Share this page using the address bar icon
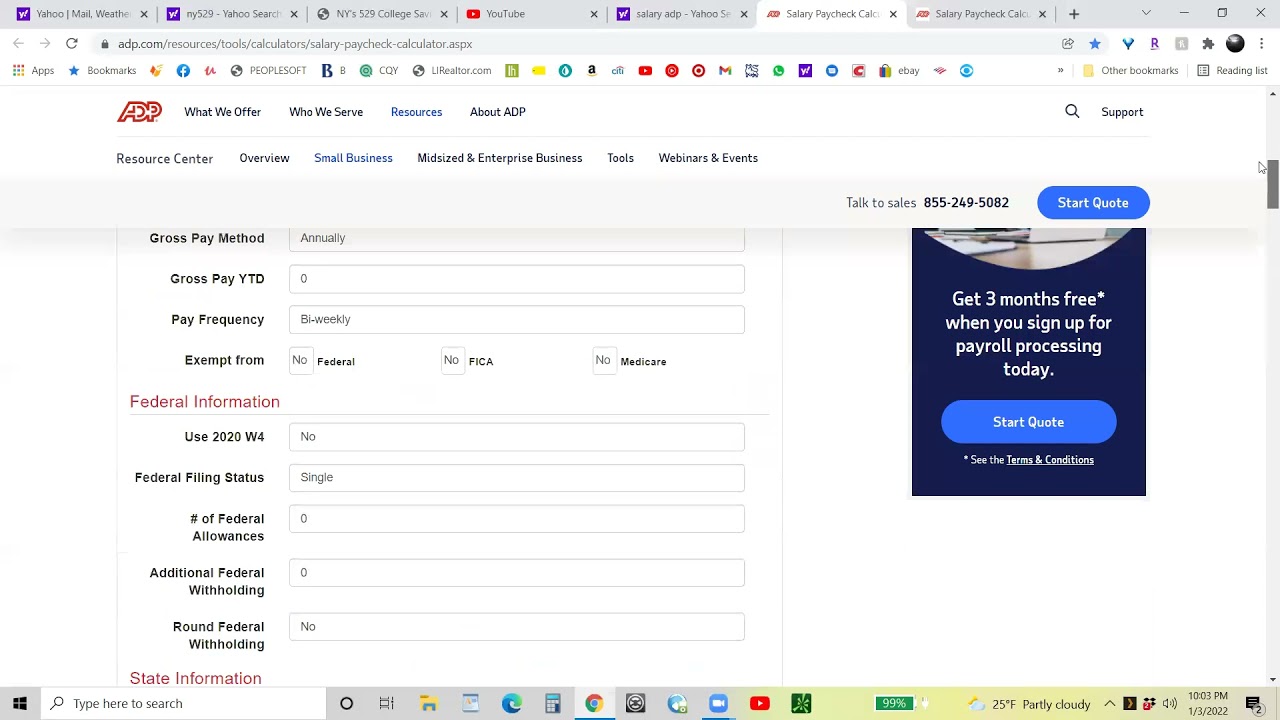Viewport: 1280px width, 720px height. click(1068, 44)
